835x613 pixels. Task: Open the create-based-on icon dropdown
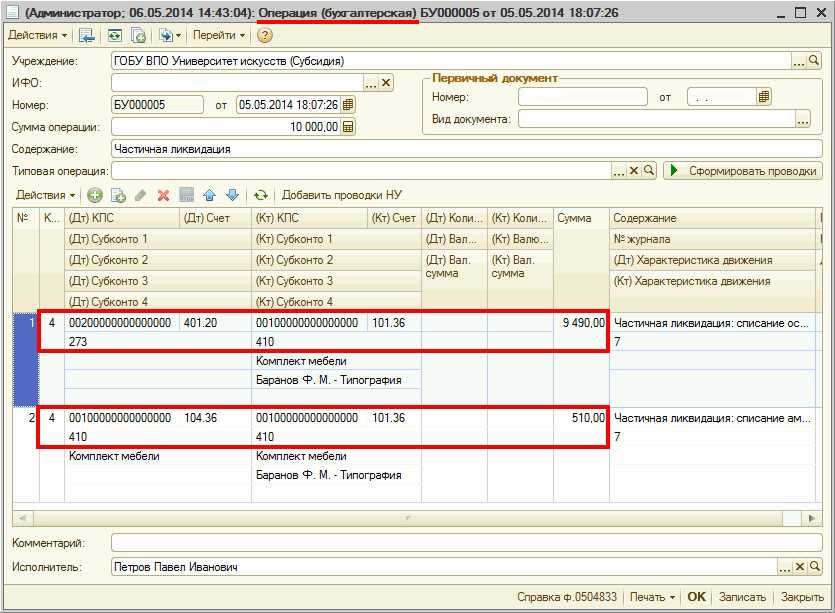coord(170,36)
